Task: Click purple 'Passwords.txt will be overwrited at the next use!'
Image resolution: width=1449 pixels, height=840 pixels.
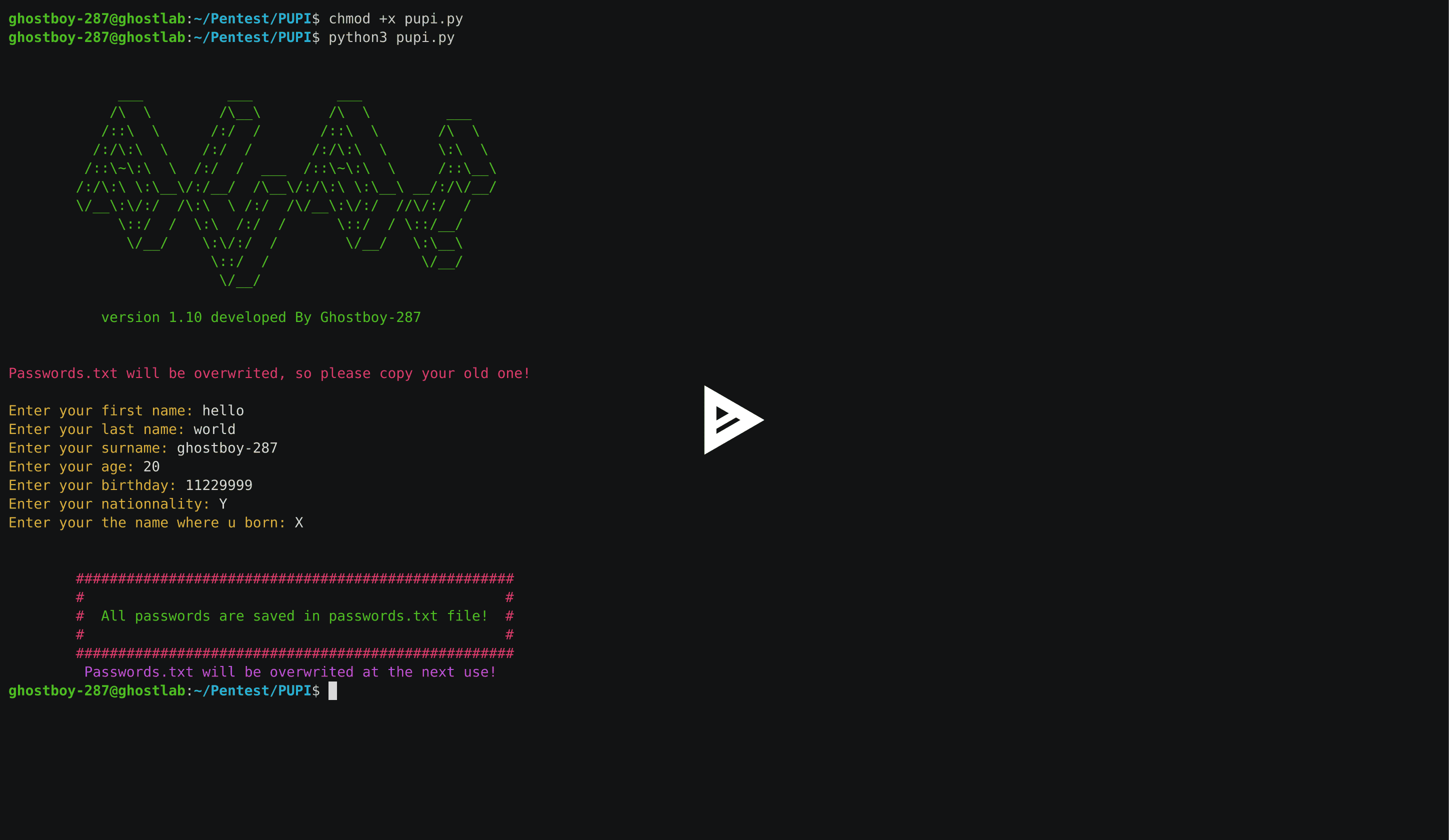Action: tap(290, 672)
